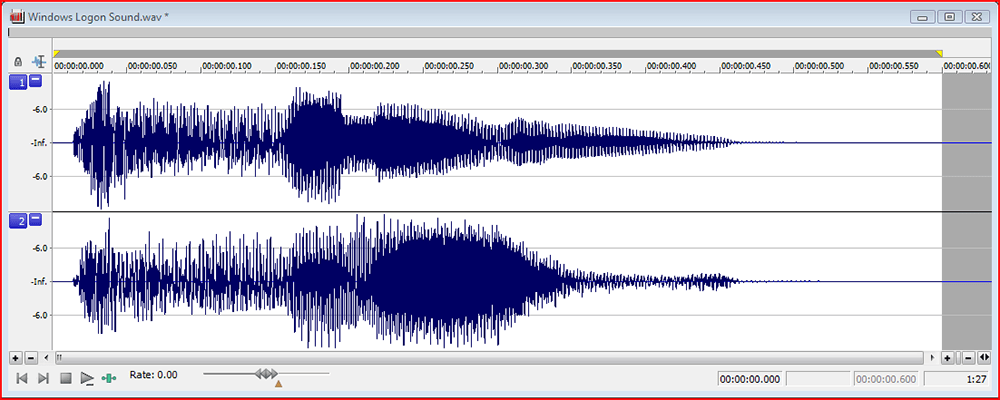Click the Go to End playback button

pyautogui.click(x=43, y=378)
